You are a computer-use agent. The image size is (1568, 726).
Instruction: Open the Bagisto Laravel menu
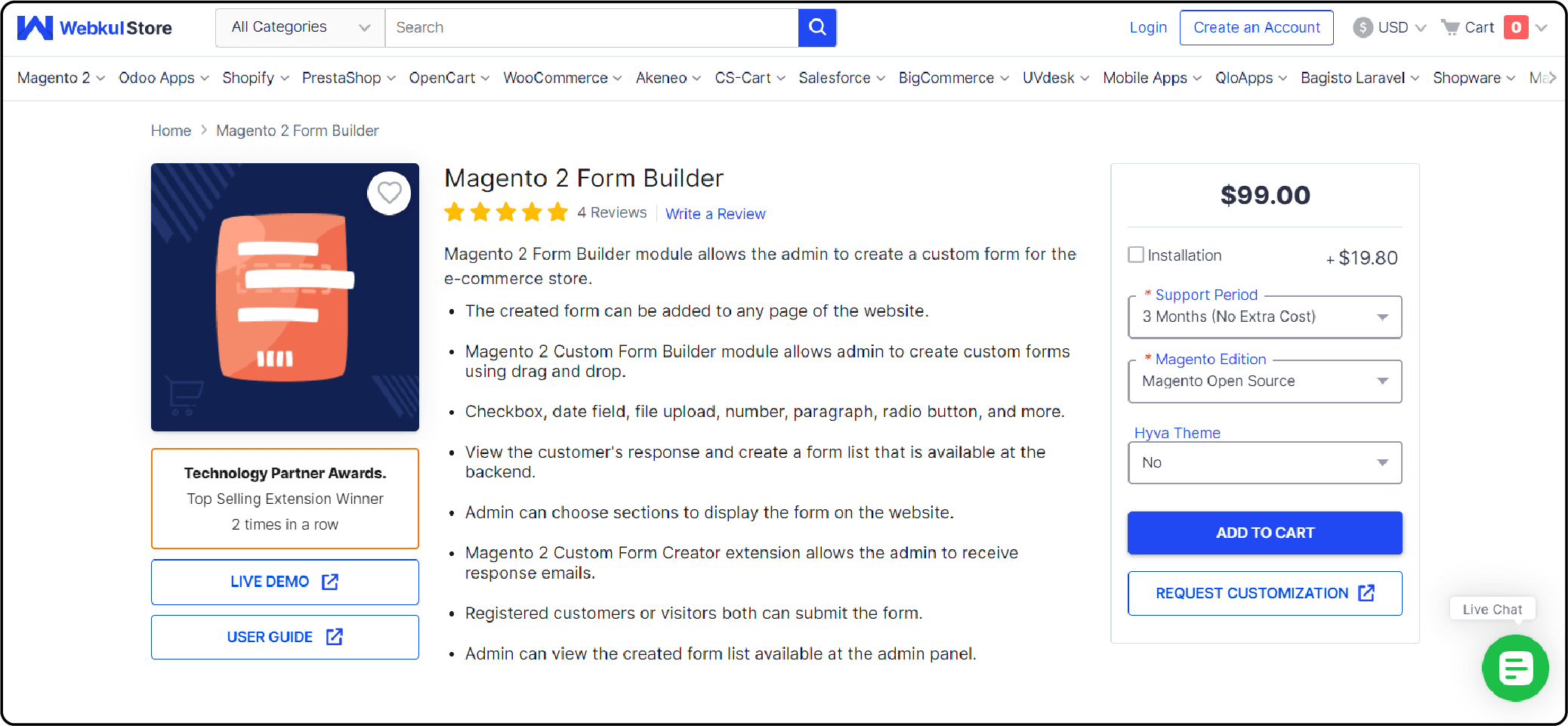pyautogui.click(x=1360, y=78)
